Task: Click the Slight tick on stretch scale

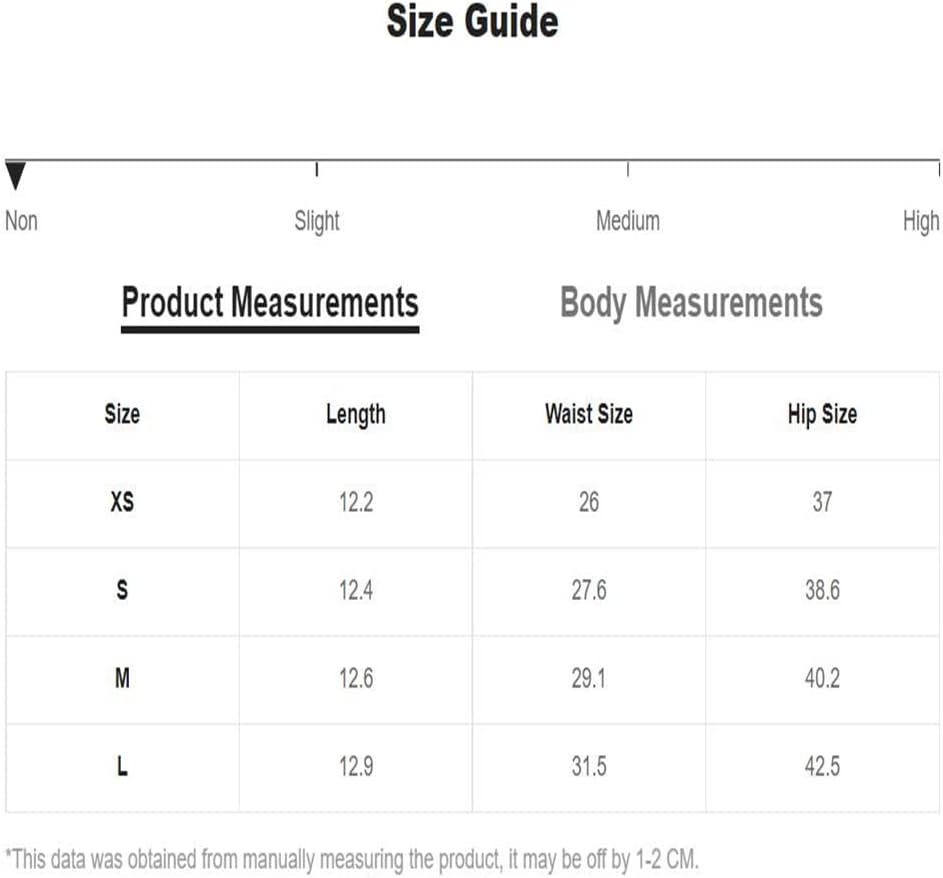Action: pos(317,169)
